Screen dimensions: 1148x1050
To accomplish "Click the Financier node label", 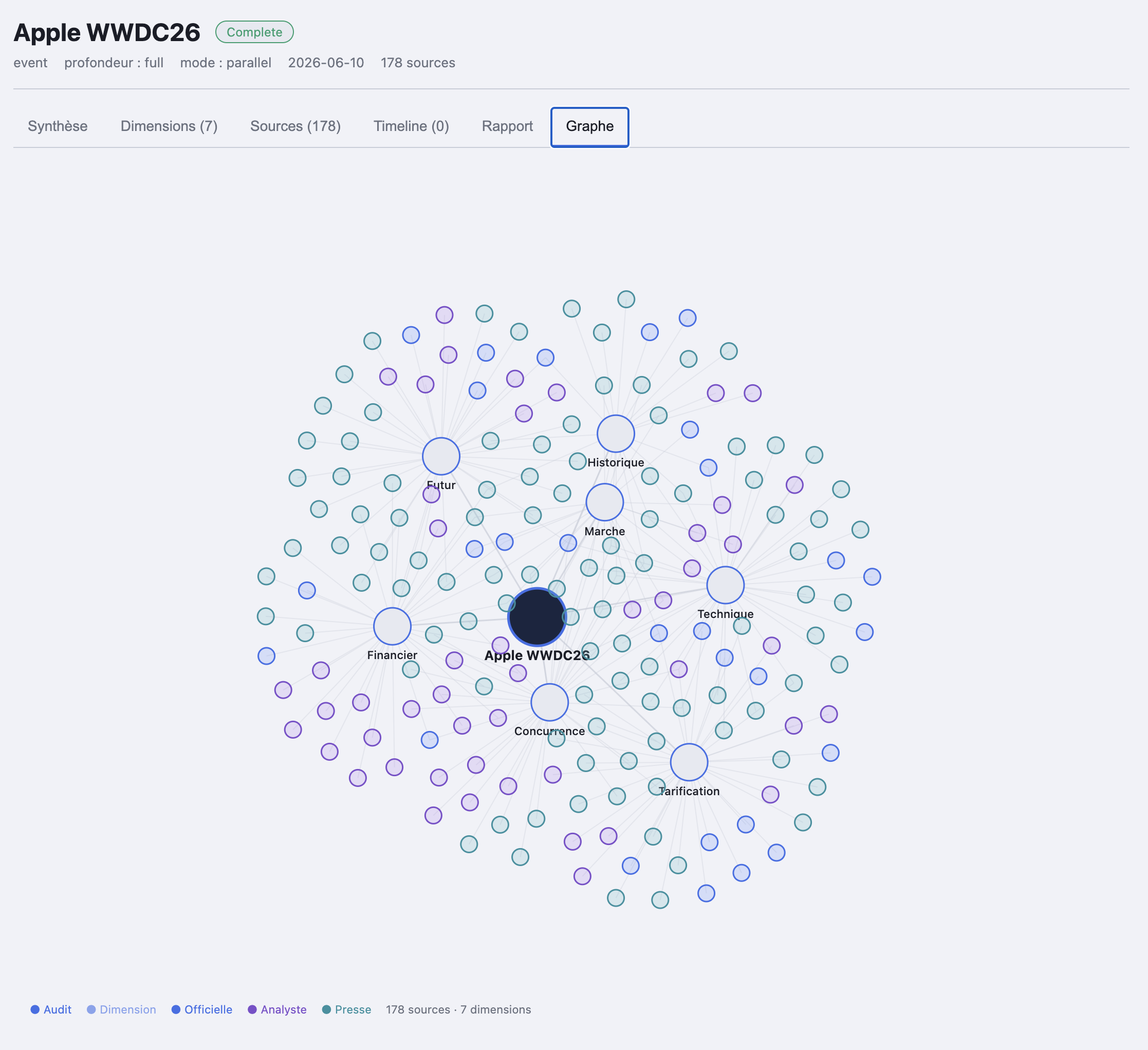I will tap(392, 655).
